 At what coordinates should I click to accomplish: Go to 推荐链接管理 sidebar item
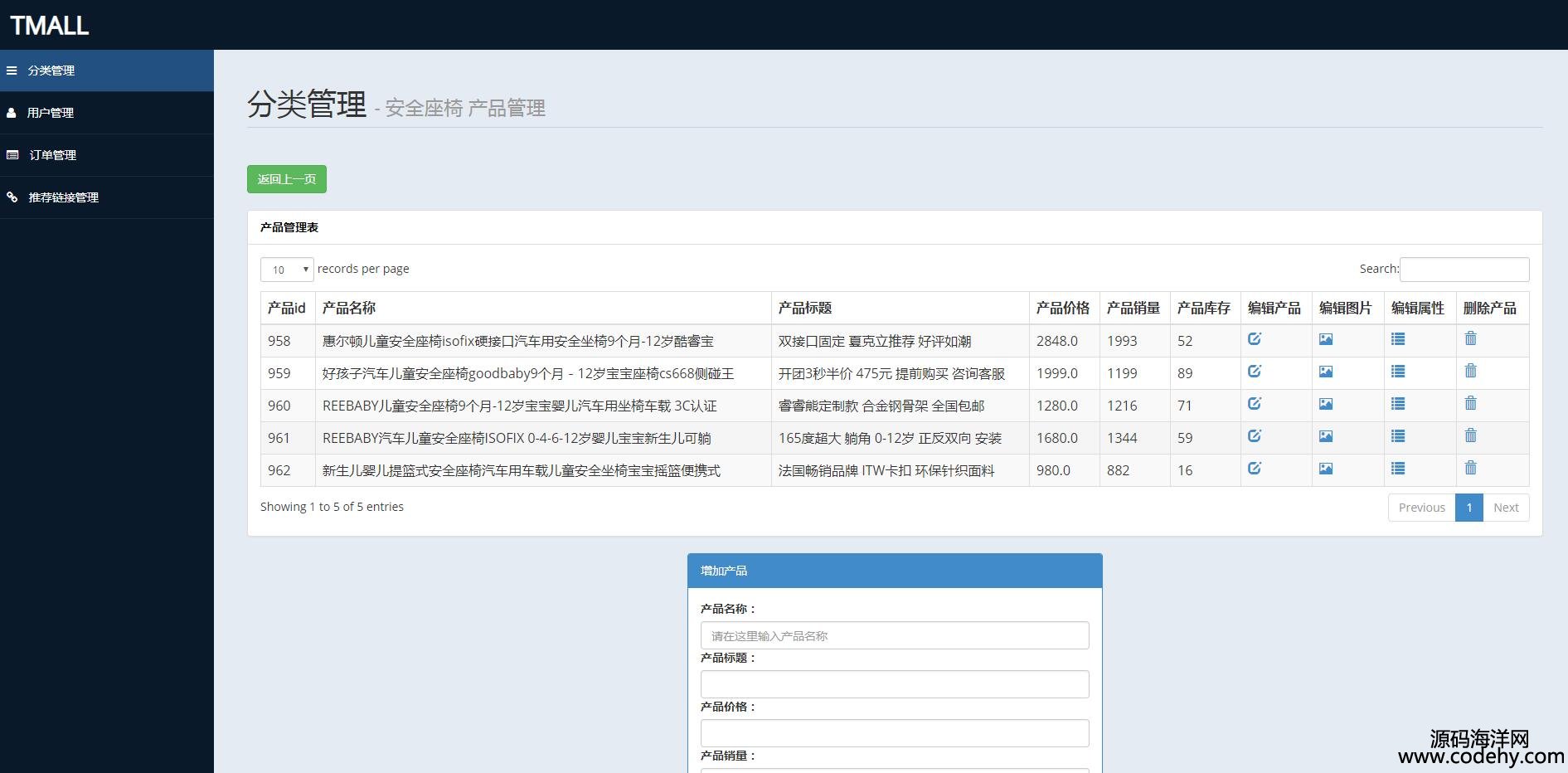tap(64, 197)
